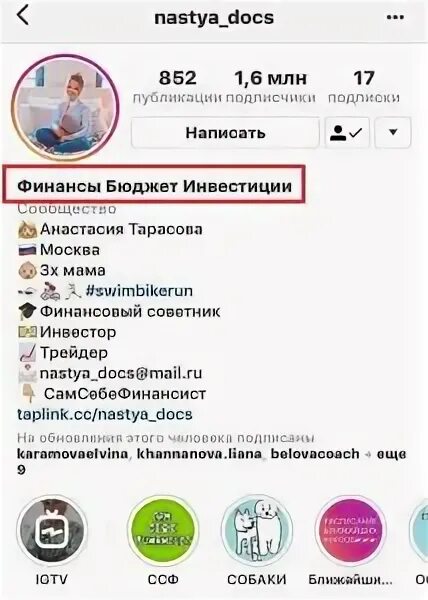The width and height of the screenshot is (428, 600).
Task: View the 852 публикации count
Action: click(x=177, y=86)
